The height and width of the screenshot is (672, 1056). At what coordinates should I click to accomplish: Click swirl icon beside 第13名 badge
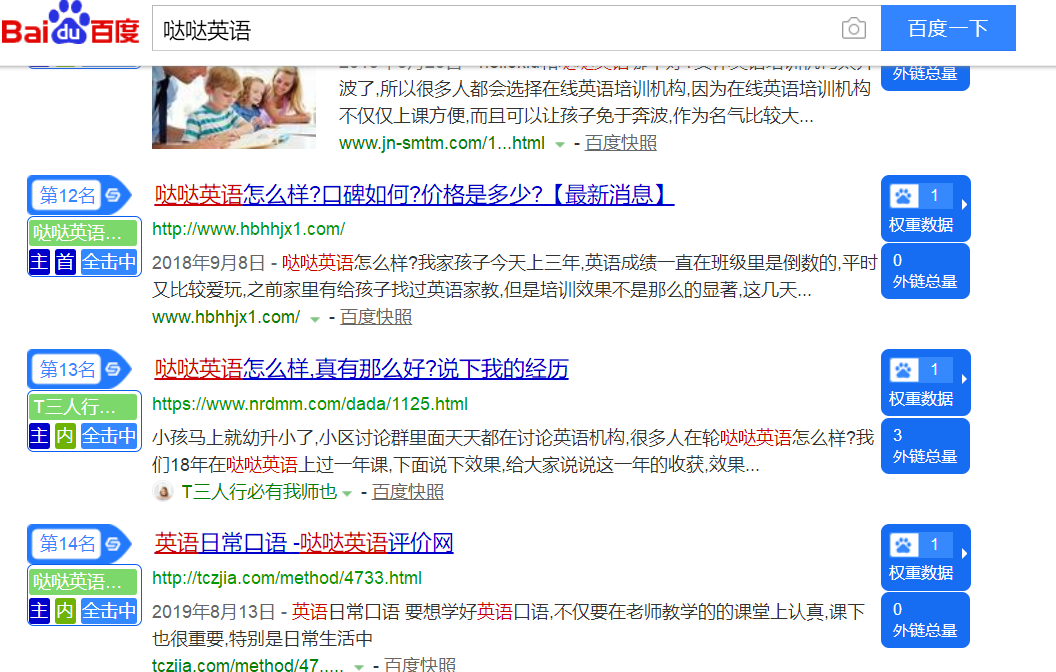(113, 369)
